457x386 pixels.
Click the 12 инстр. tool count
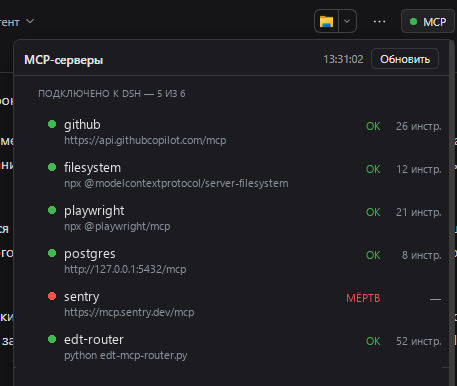419,169
